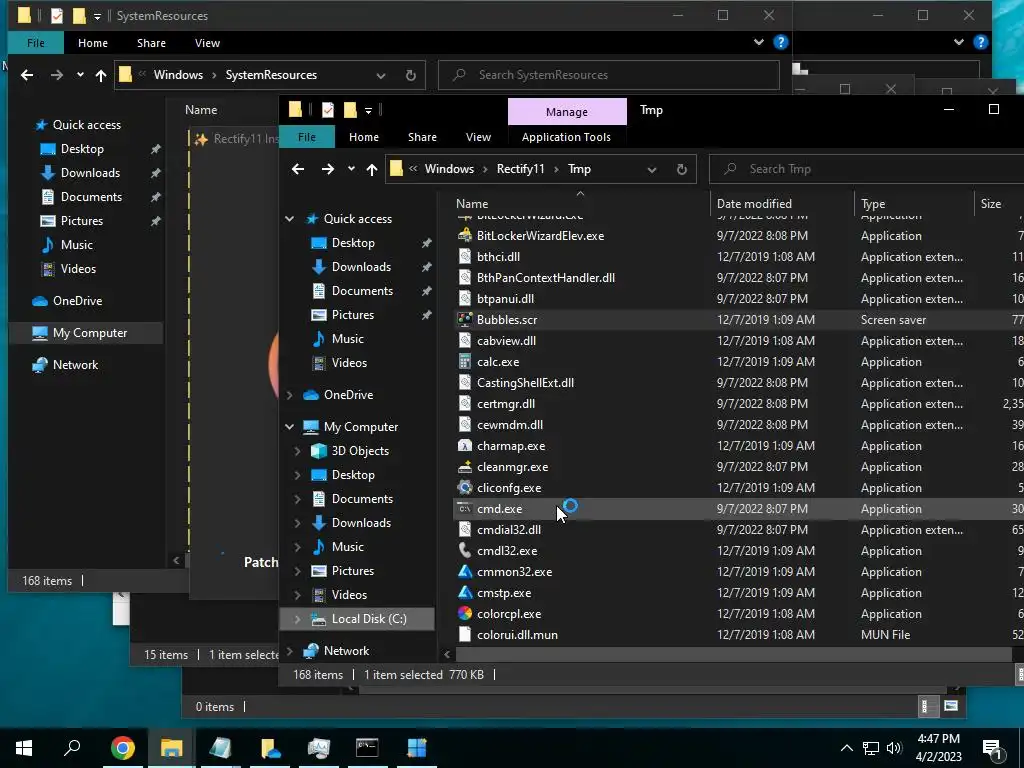
Task: Collapse Quick access in Tmp navigation pane
Action: click(289, 219)
